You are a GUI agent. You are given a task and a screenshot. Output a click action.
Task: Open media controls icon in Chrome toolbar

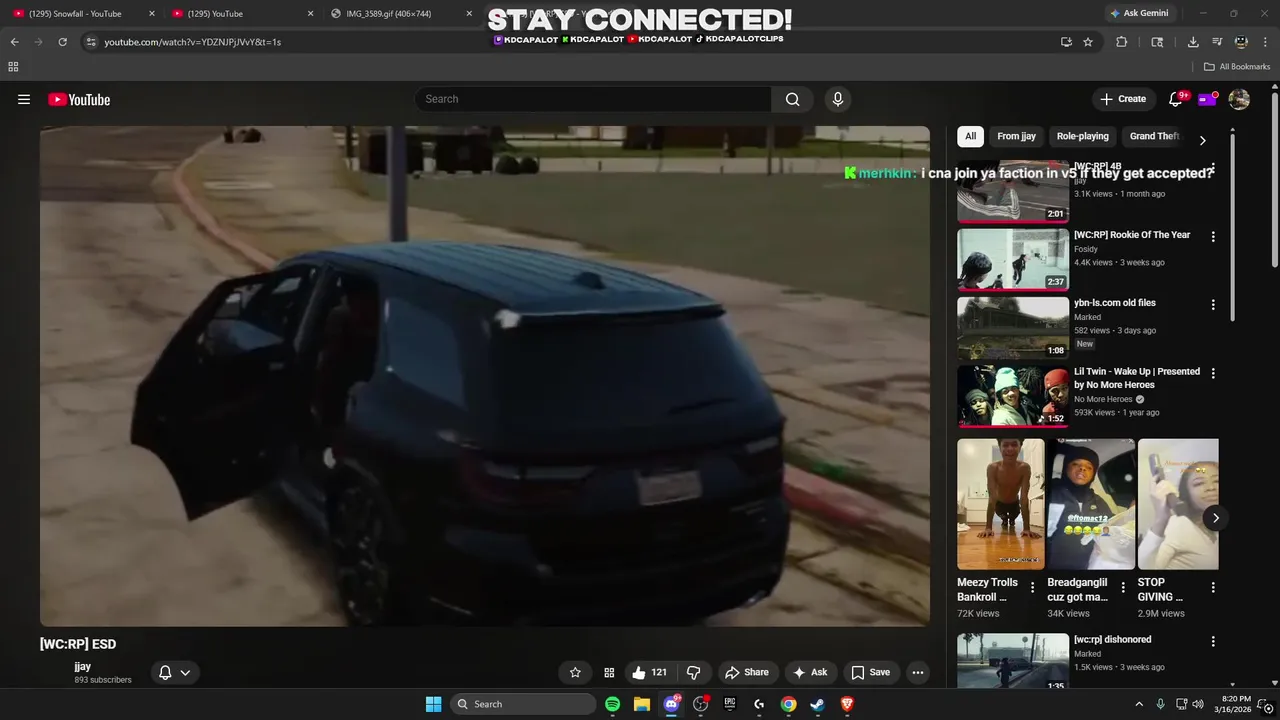1217,42
